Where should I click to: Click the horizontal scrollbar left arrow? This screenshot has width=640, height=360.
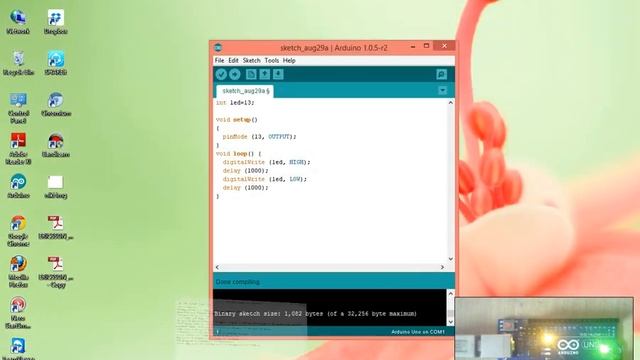click(217, 267)
